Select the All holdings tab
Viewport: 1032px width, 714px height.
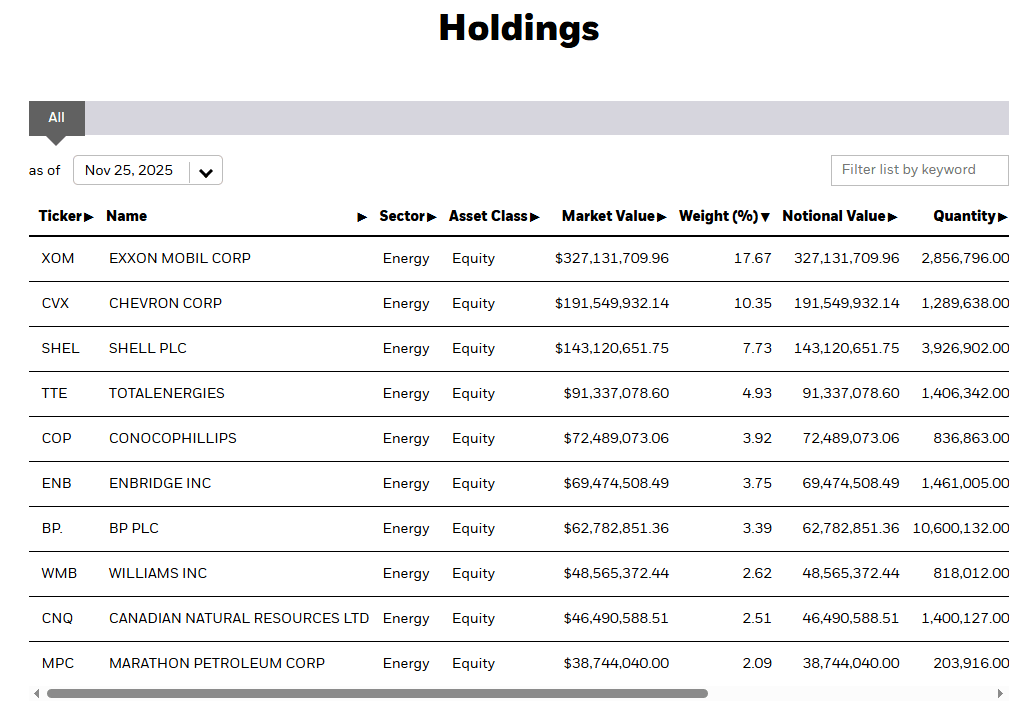[57, 118]
